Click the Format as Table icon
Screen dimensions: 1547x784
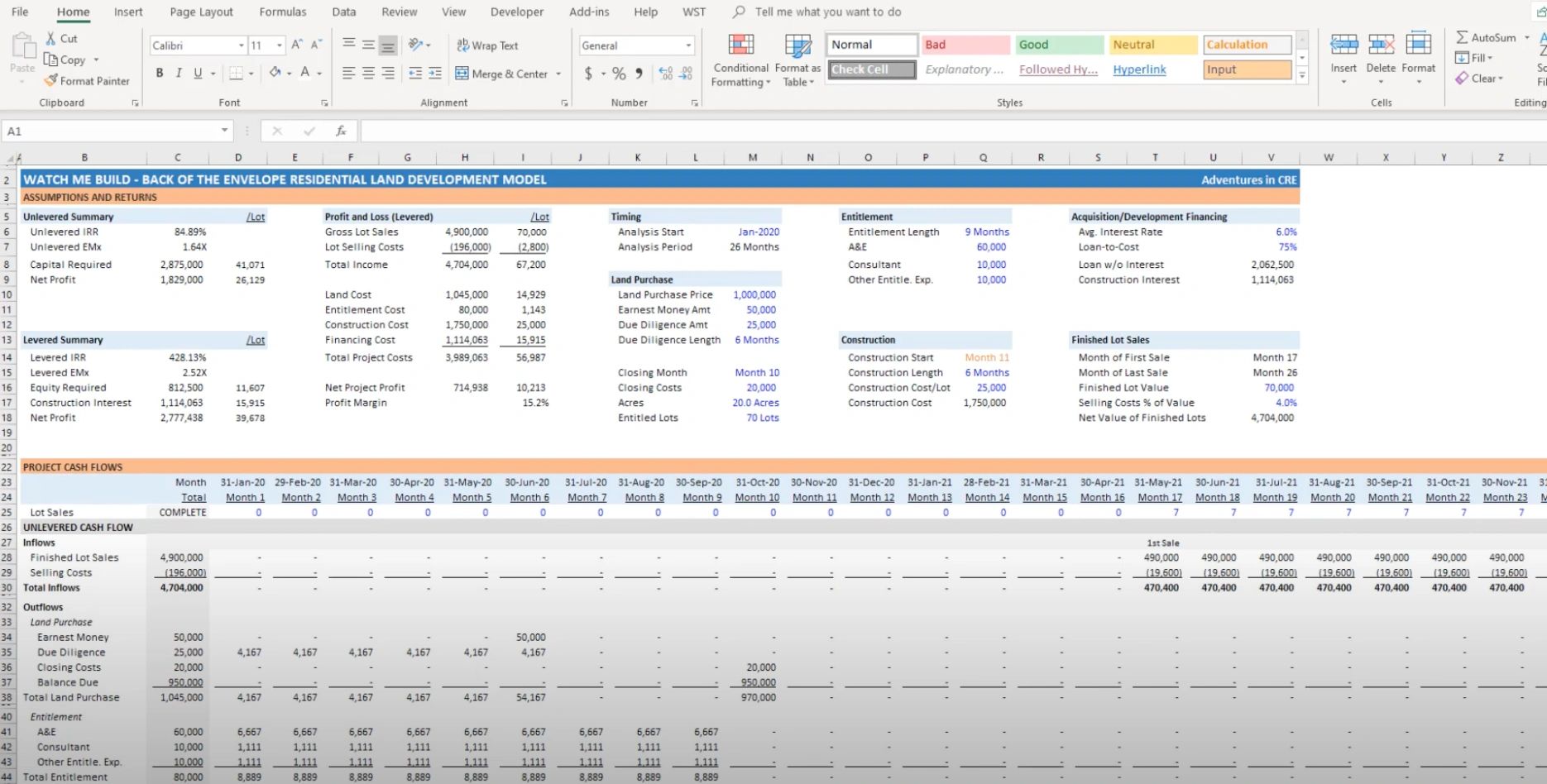click(x=797, y=46)
